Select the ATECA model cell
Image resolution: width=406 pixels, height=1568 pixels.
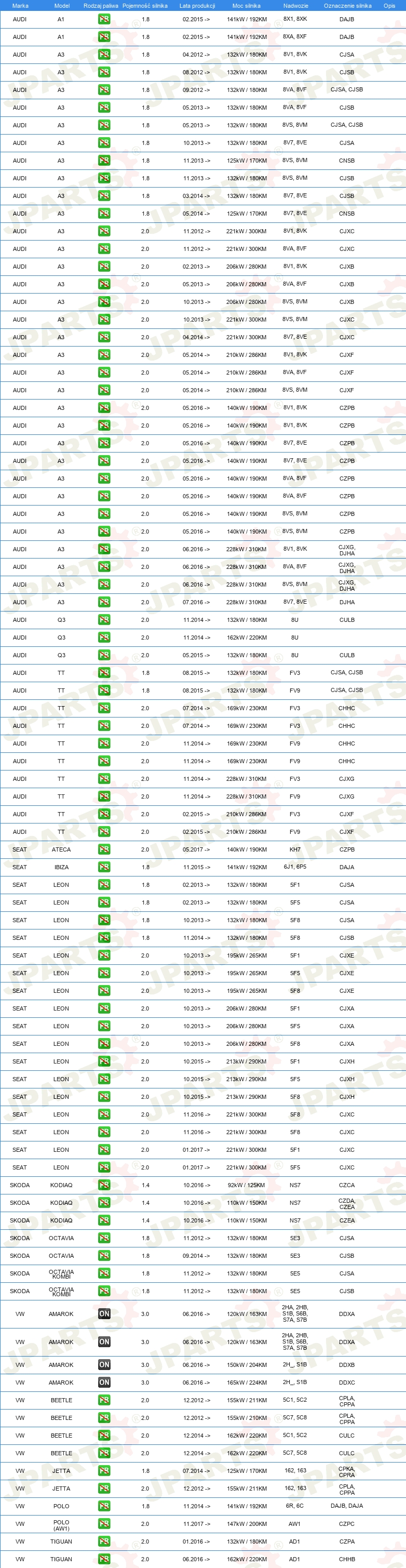61,849
